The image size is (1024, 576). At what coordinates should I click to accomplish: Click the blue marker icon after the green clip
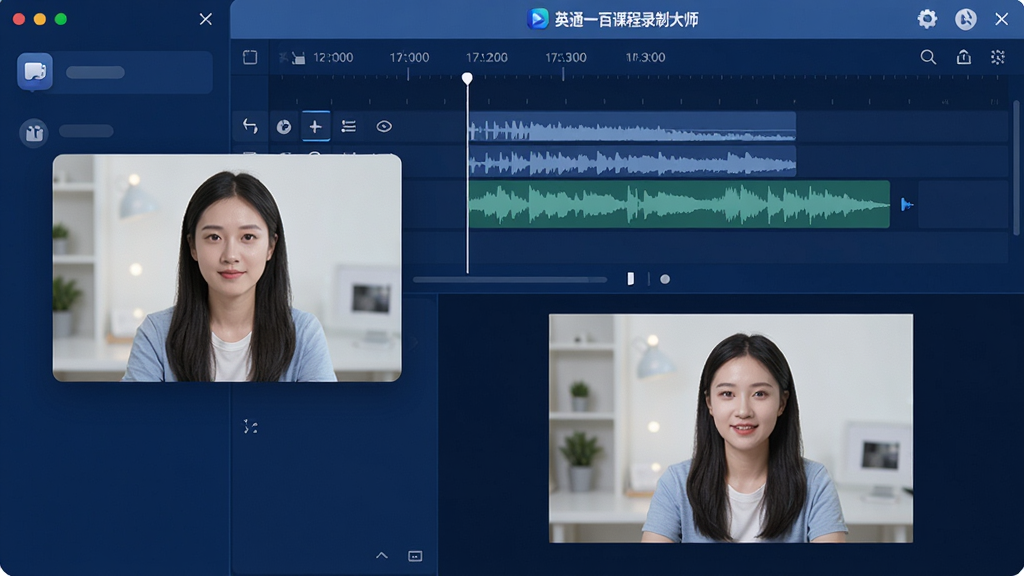click(x=906, y=205)
